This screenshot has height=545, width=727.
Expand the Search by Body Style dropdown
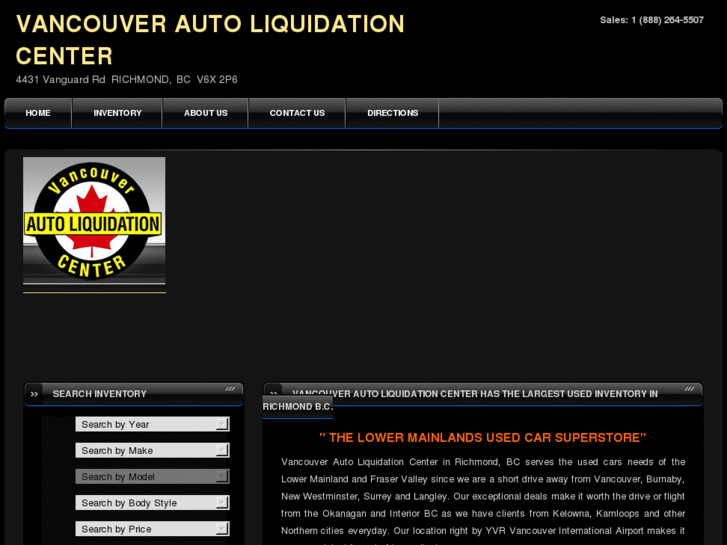(x=153, y=502)
